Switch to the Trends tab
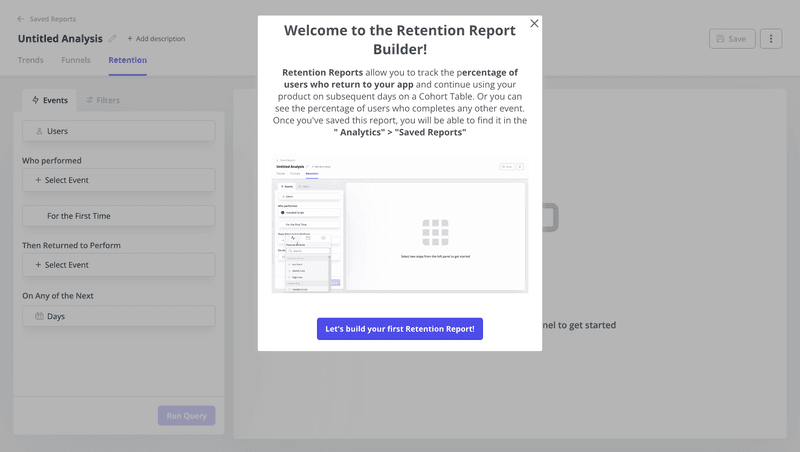 [31, 60]
